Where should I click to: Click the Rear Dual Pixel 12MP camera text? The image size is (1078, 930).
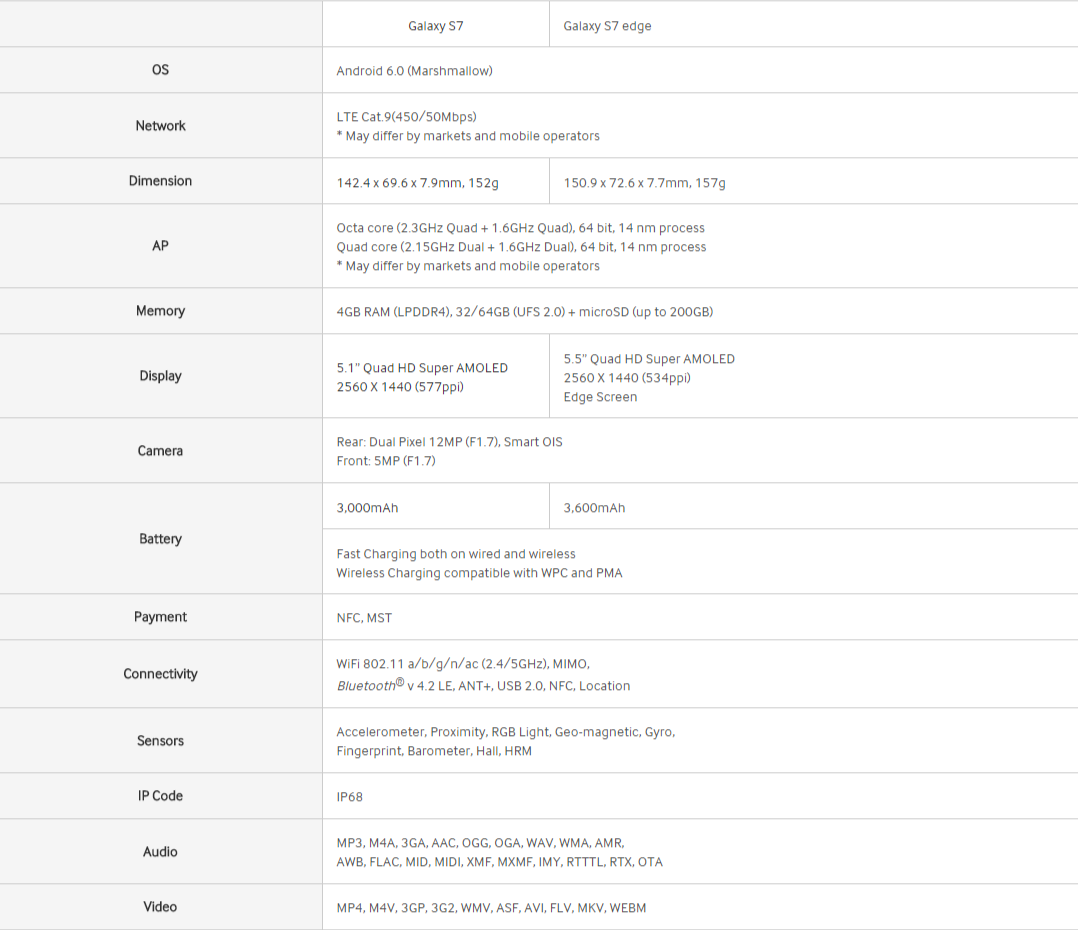449,442
